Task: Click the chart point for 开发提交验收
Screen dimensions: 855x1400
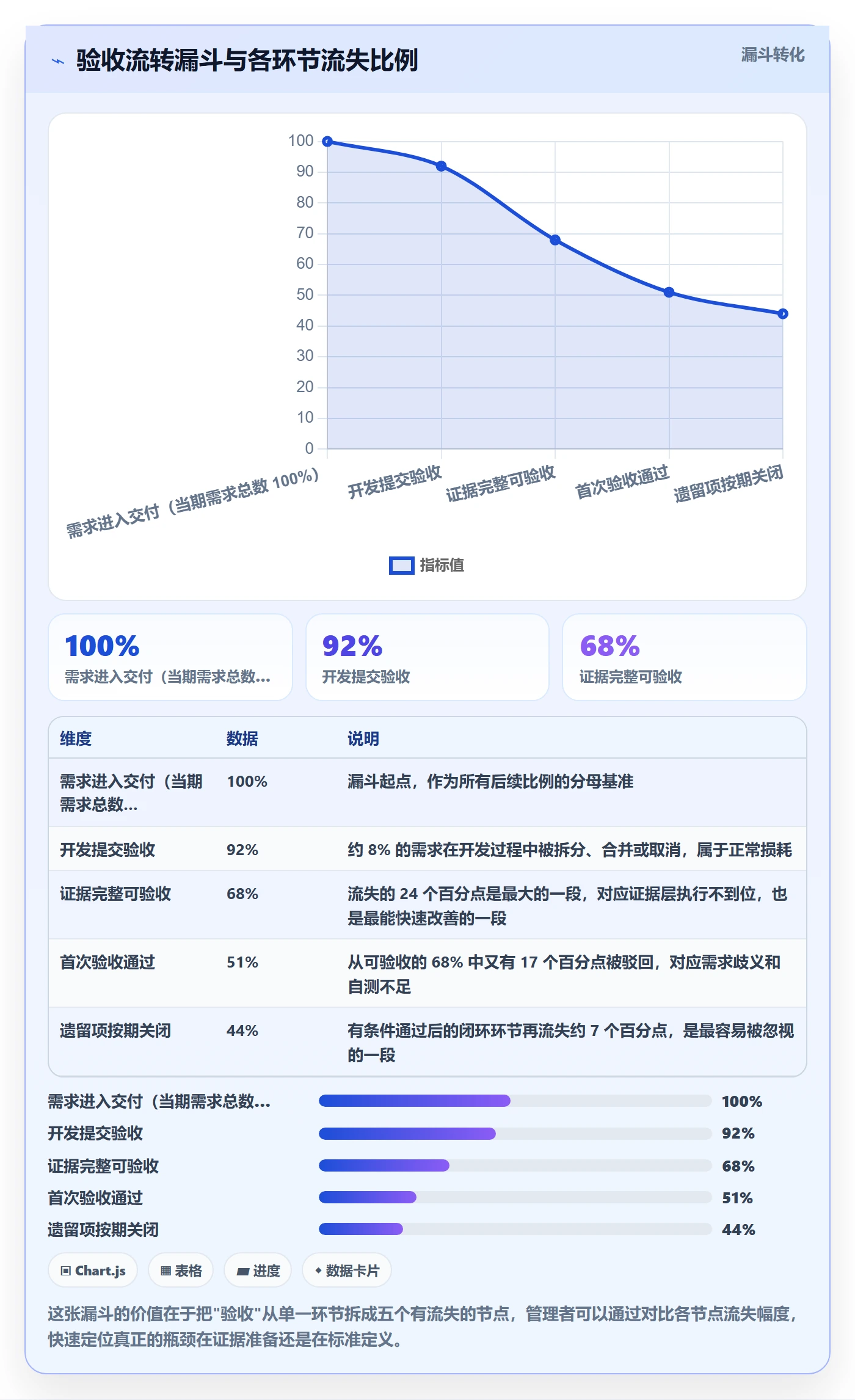Action: (441, 166)
